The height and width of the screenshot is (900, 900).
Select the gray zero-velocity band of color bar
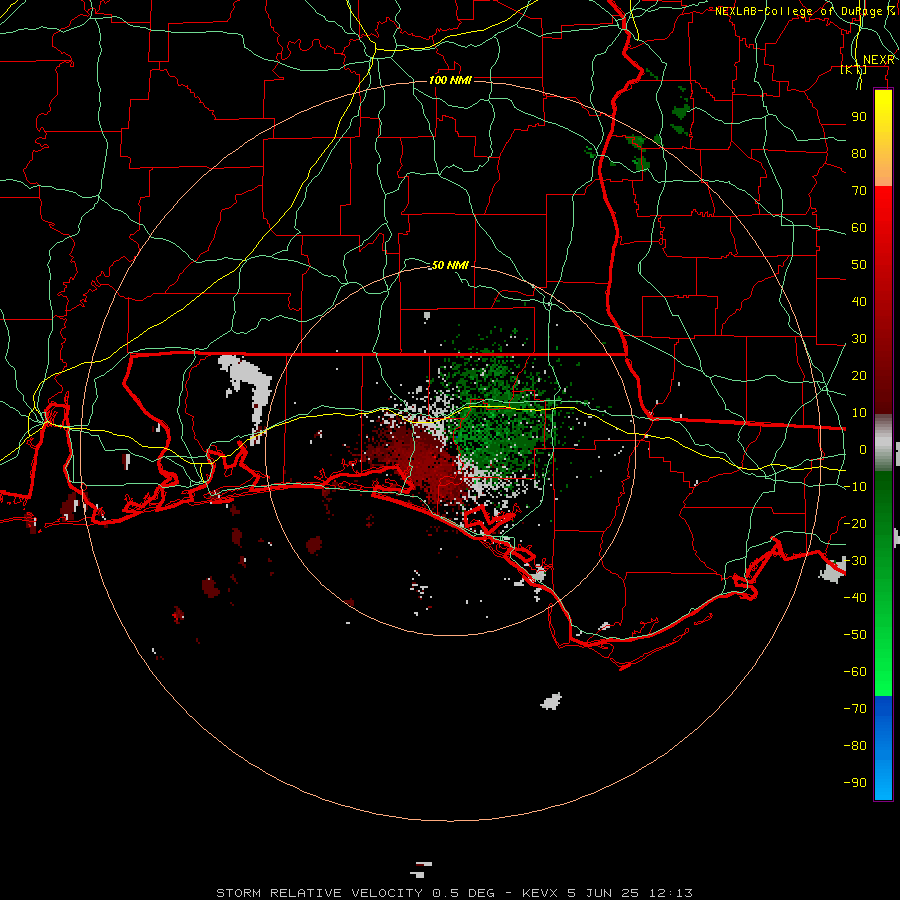pos(883,443)
